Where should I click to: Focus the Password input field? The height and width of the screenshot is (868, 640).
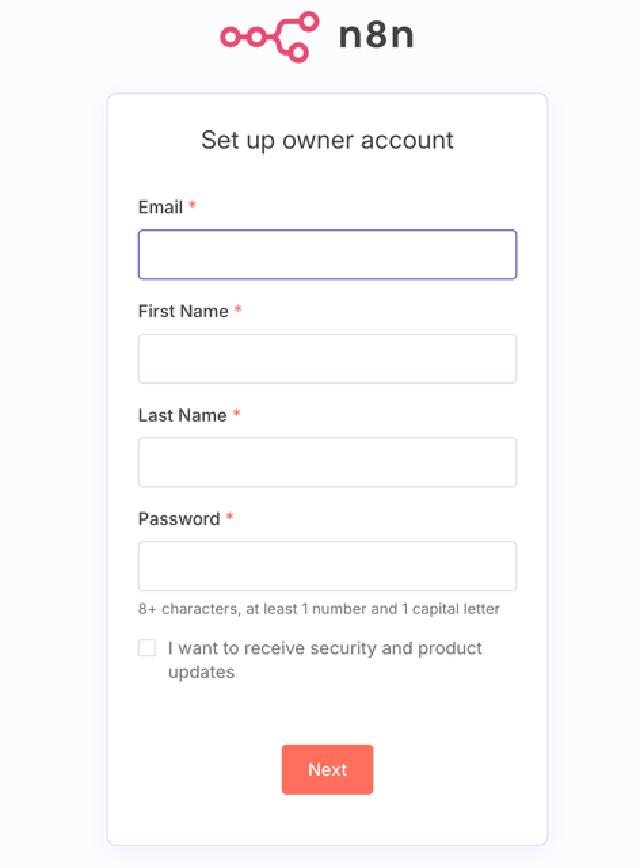327,566
